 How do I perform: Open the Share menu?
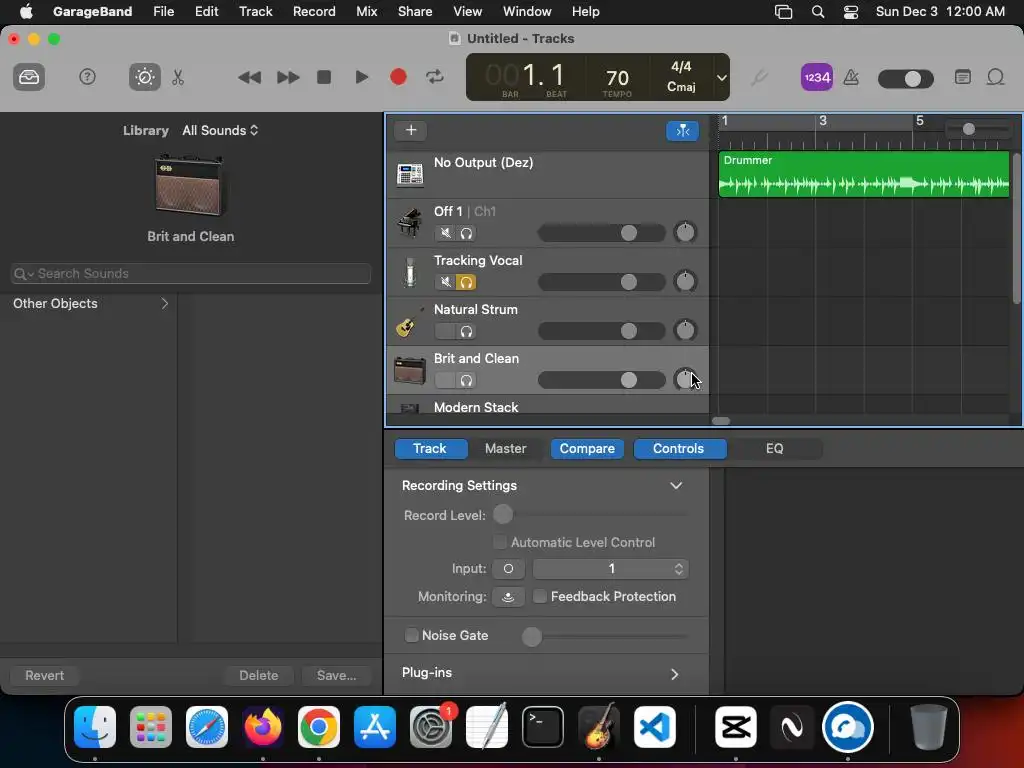point(415,12)
